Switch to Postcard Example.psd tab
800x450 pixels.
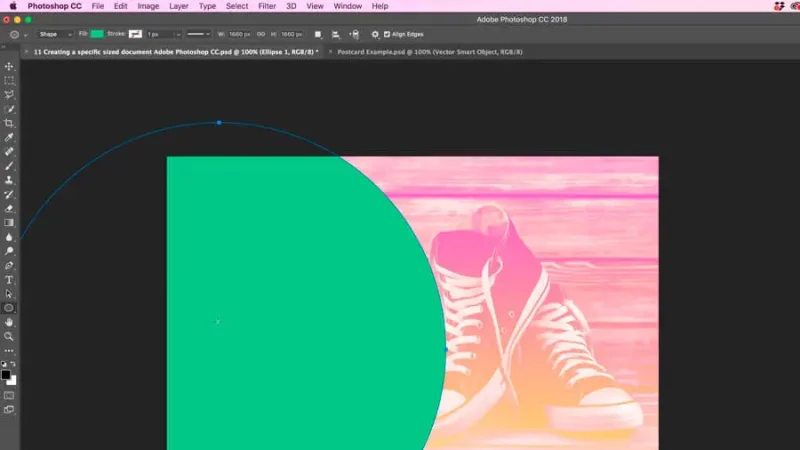pyautogui.click(x=430, y=52)
